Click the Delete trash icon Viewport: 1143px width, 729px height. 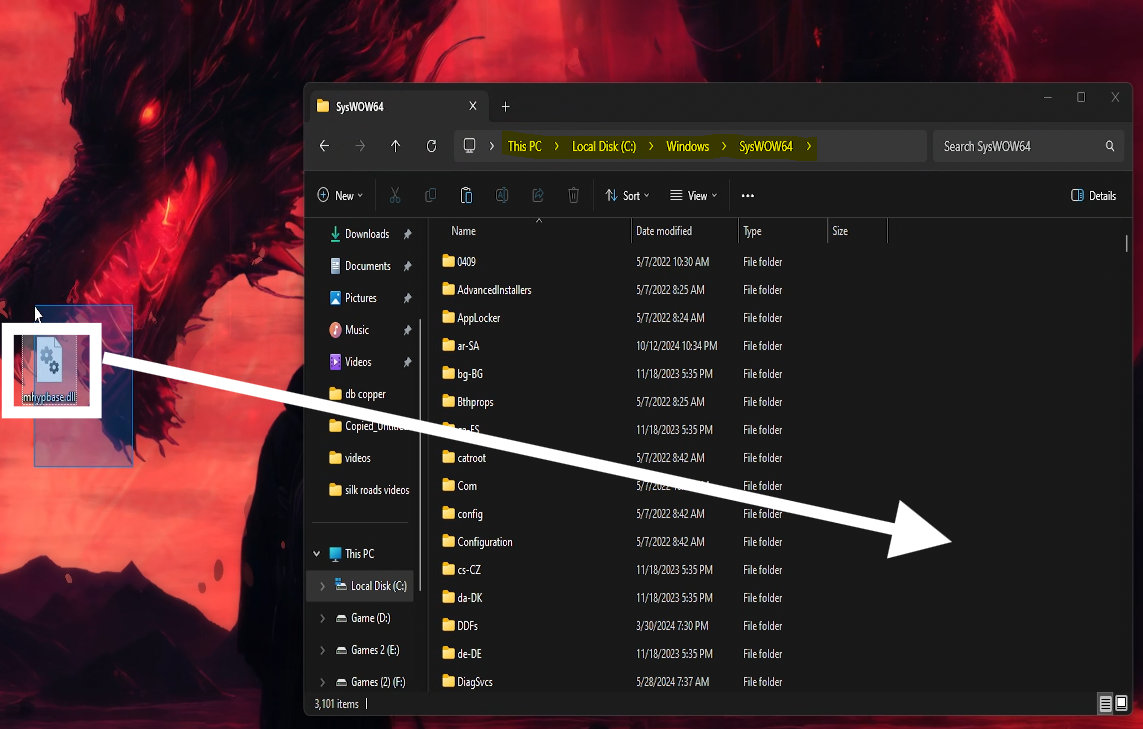[573, 195]
